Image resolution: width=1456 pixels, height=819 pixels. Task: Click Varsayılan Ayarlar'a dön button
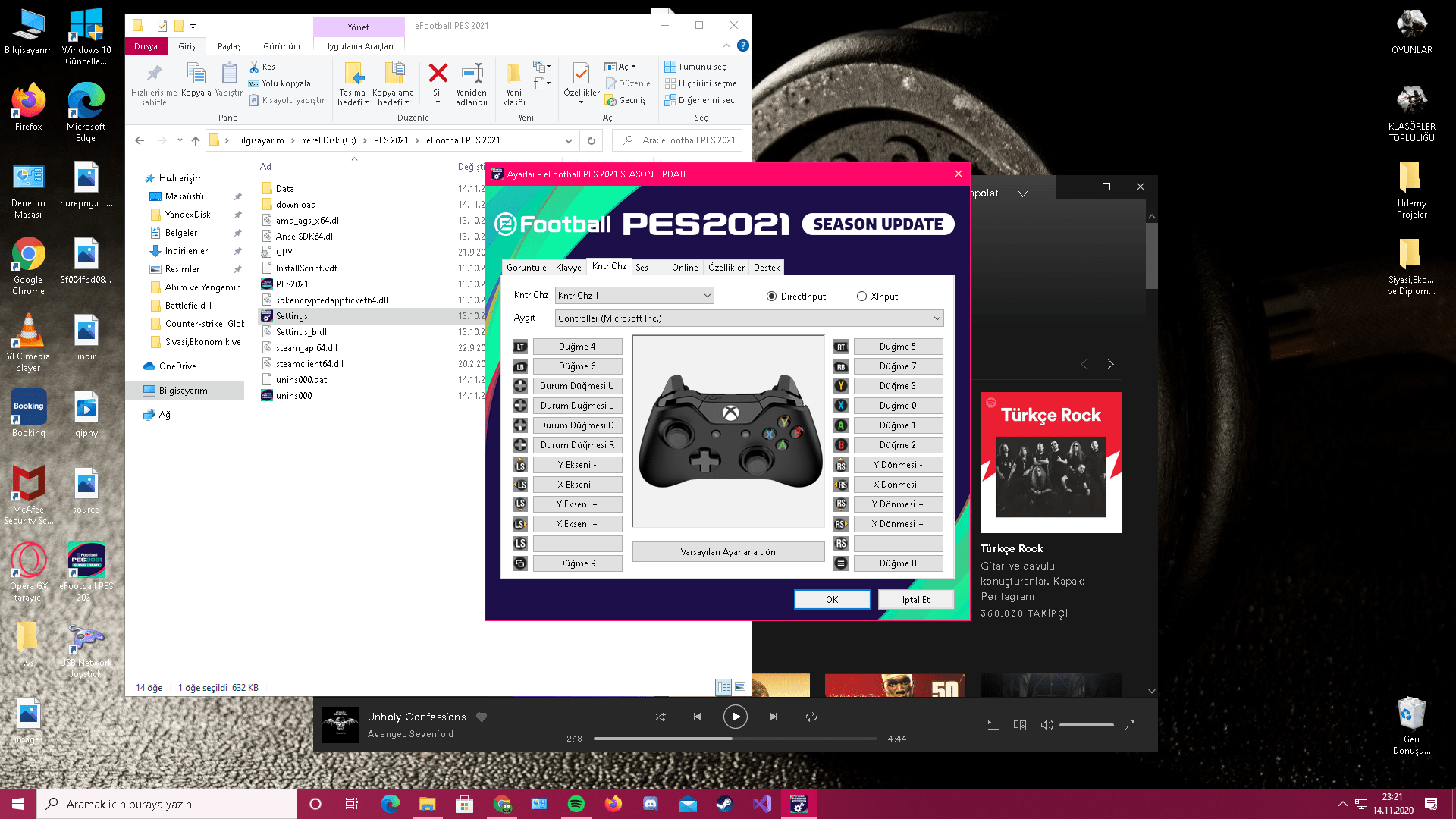(x=727, y=552)
